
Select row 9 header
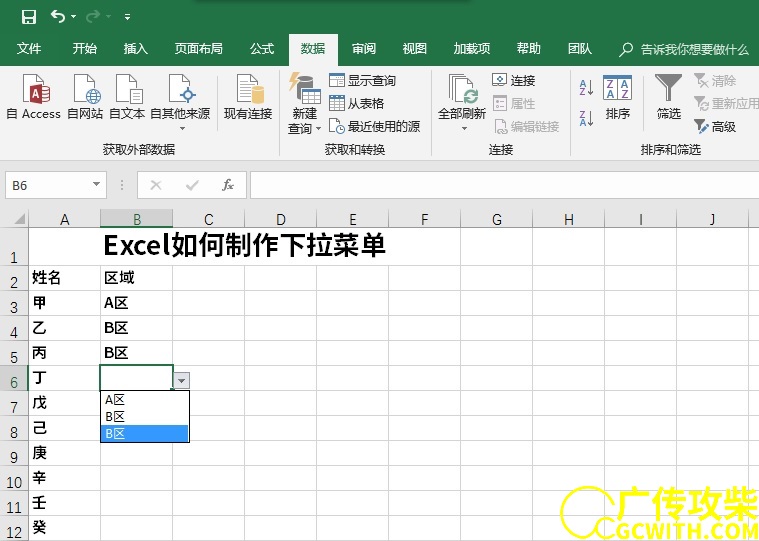[x=14, y=453]
